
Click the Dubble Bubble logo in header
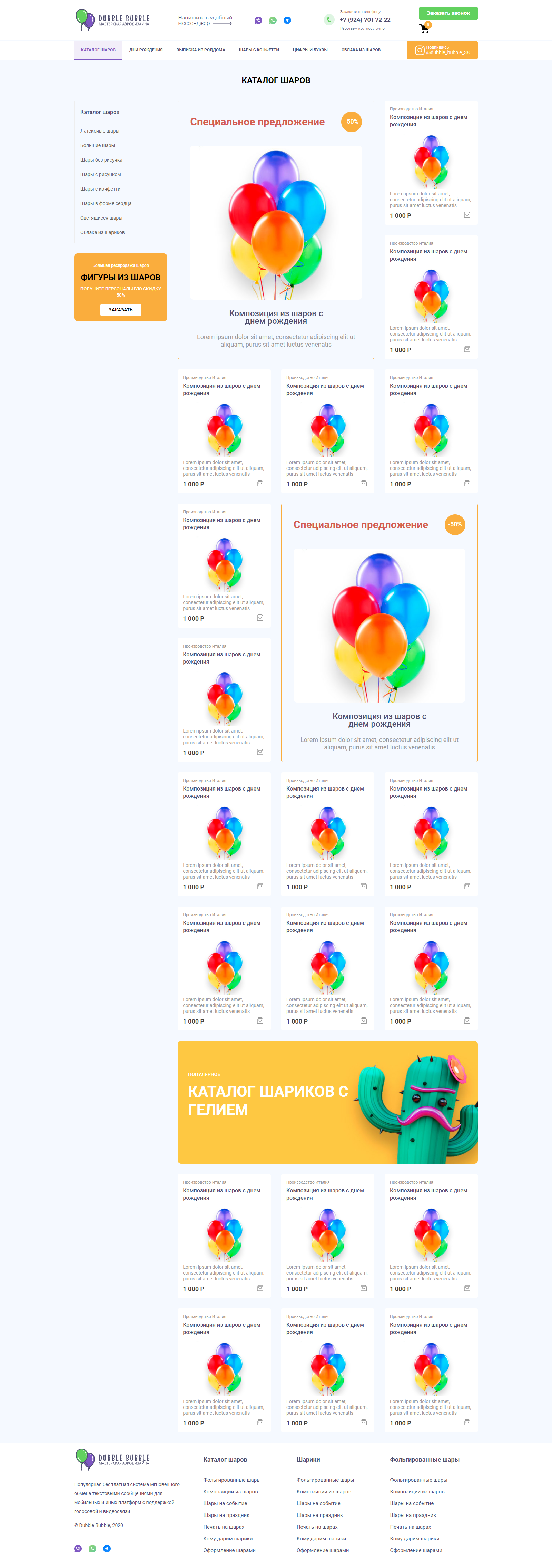pos(112,19)
